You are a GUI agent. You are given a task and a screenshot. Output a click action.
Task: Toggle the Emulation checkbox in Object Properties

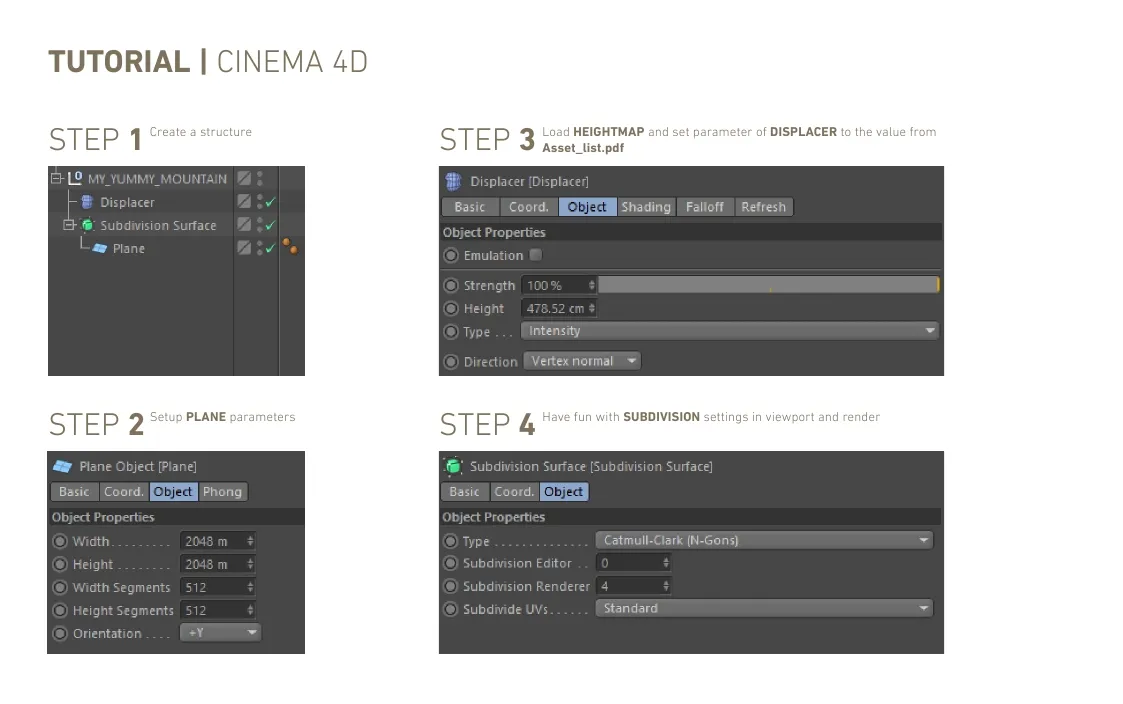pos(536,255)
